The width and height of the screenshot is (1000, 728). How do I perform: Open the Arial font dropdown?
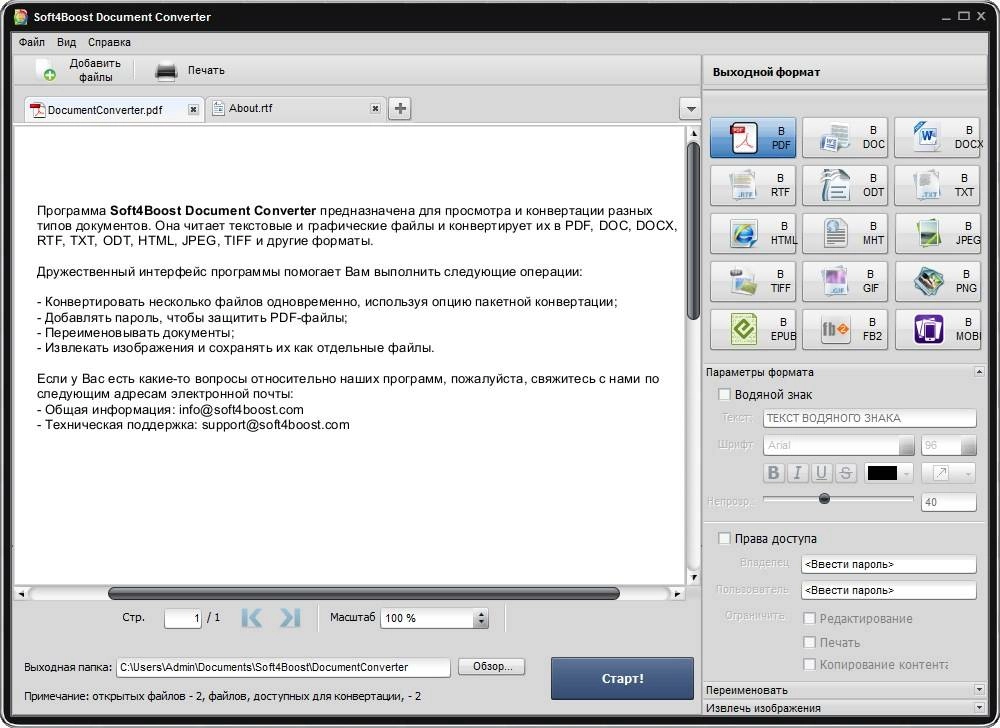tap(906, 445)
